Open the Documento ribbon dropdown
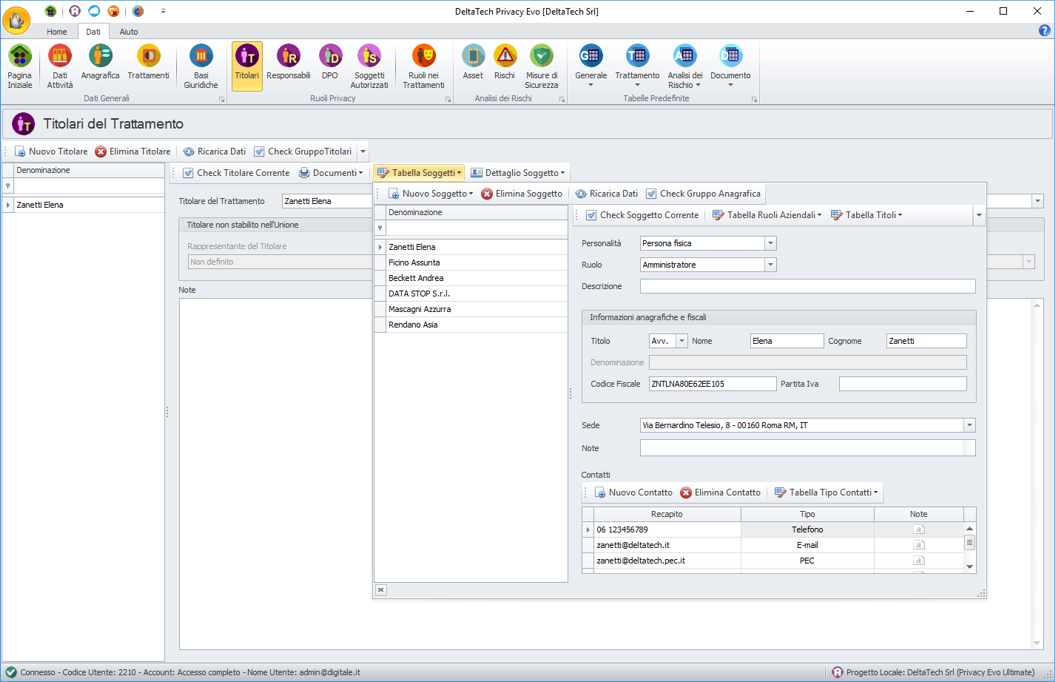This screenshot has height=682, width=1055. pos(730,66)
